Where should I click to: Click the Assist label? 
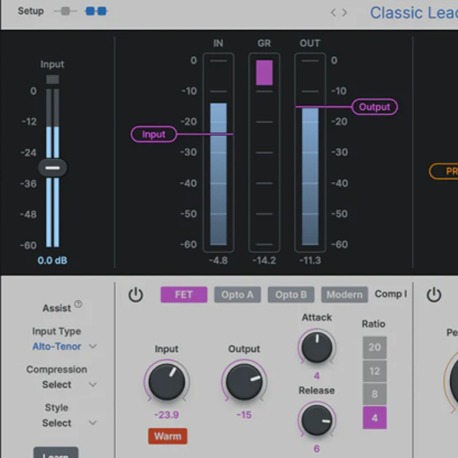(57, 308)
